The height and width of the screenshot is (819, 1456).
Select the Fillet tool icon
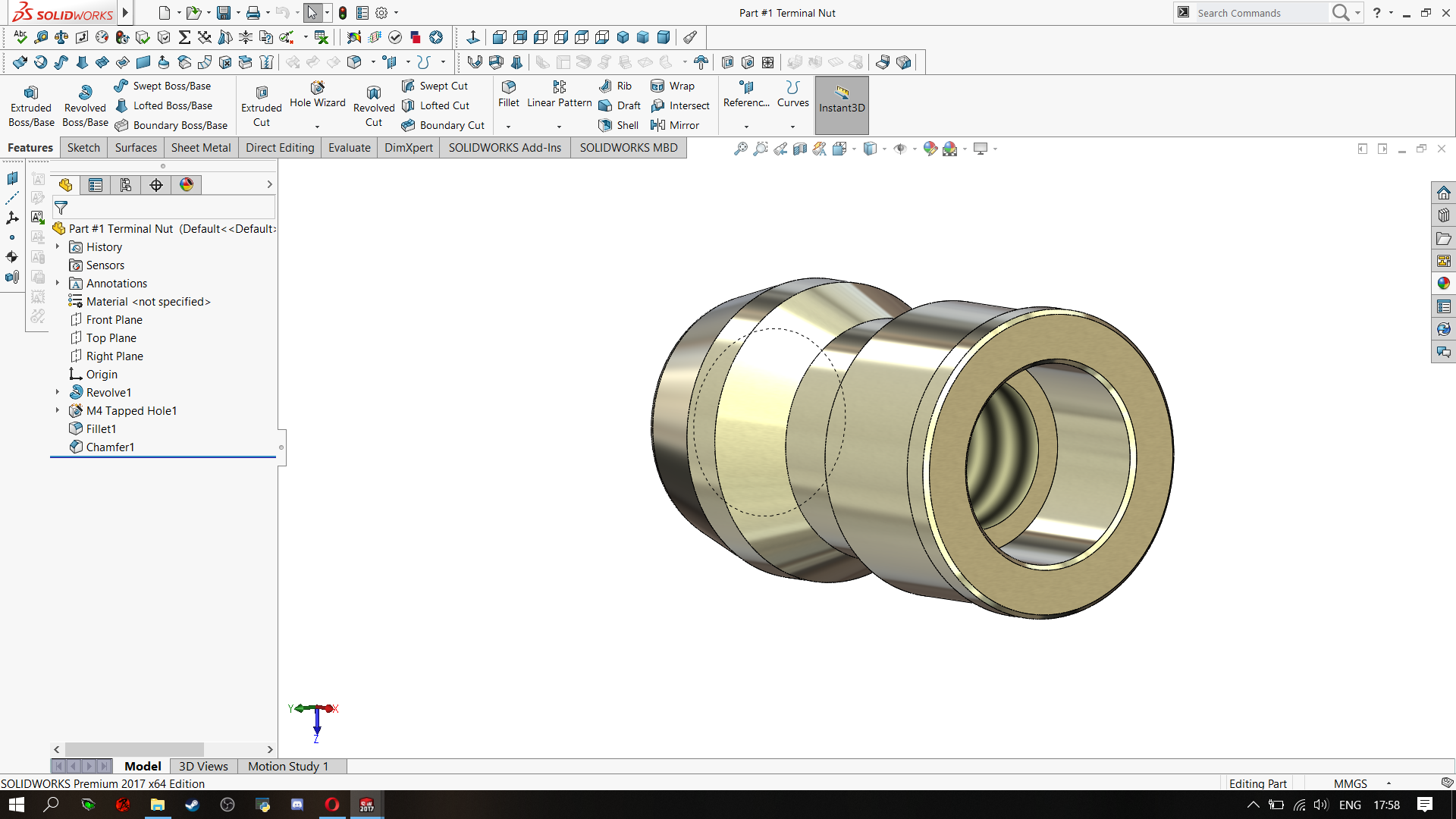pyautogui.click(x=508, y=87)
